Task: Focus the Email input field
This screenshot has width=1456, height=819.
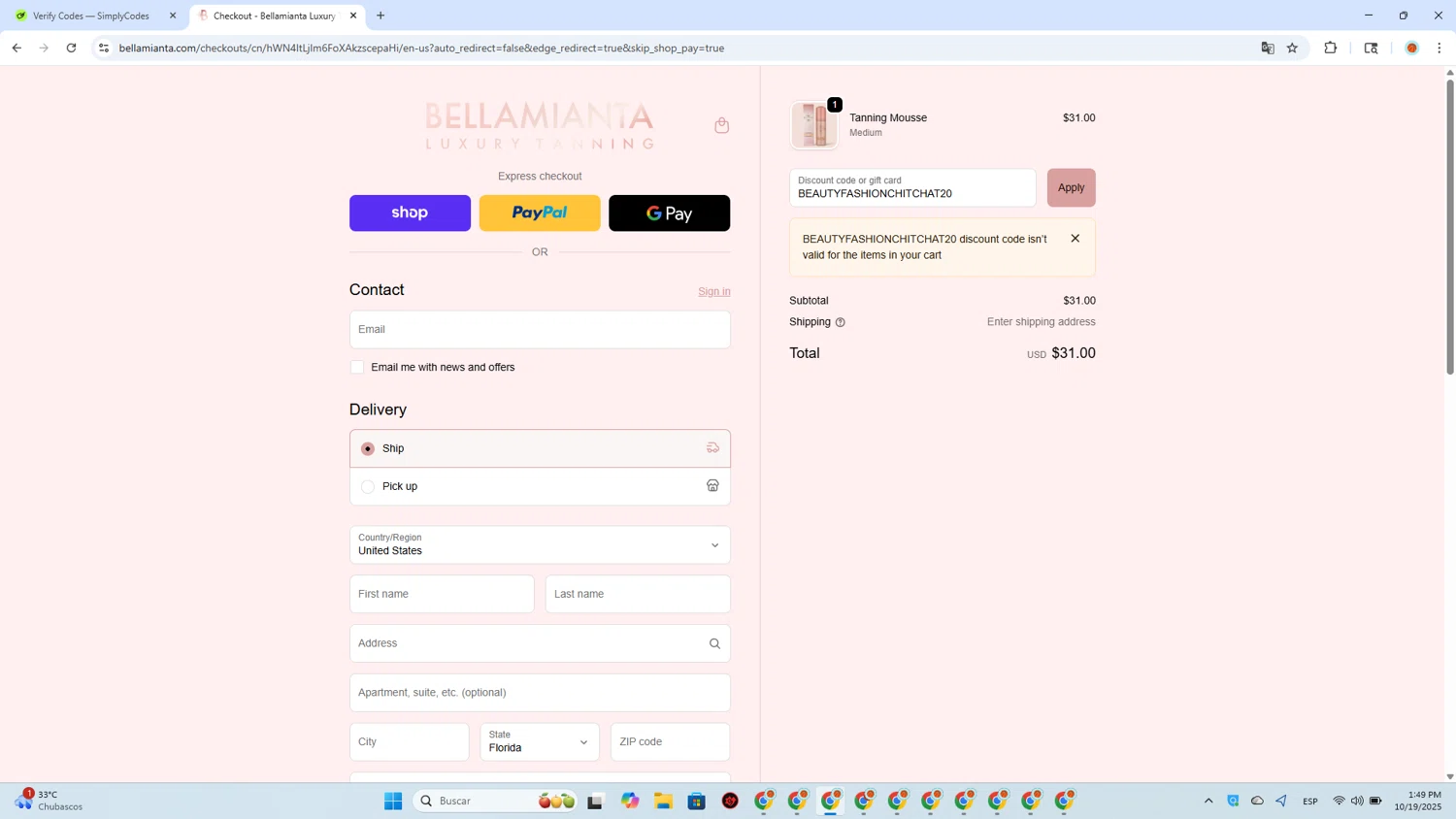Action: click(x=540, y=330)
